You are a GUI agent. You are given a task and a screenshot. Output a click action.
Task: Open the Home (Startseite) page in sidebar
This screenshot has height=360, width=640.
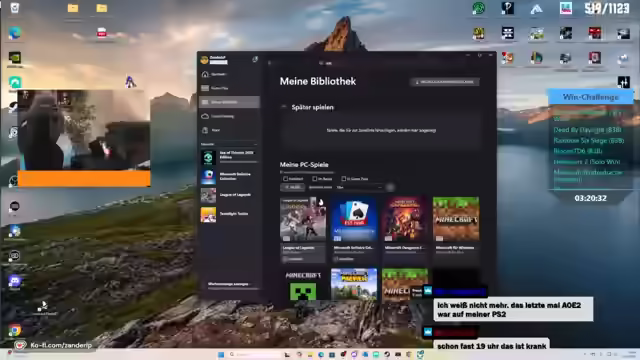[229, 74]
